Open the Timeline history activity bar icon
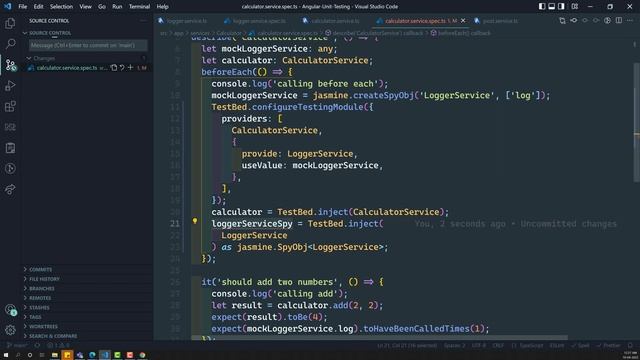 (x=10, y=169)
